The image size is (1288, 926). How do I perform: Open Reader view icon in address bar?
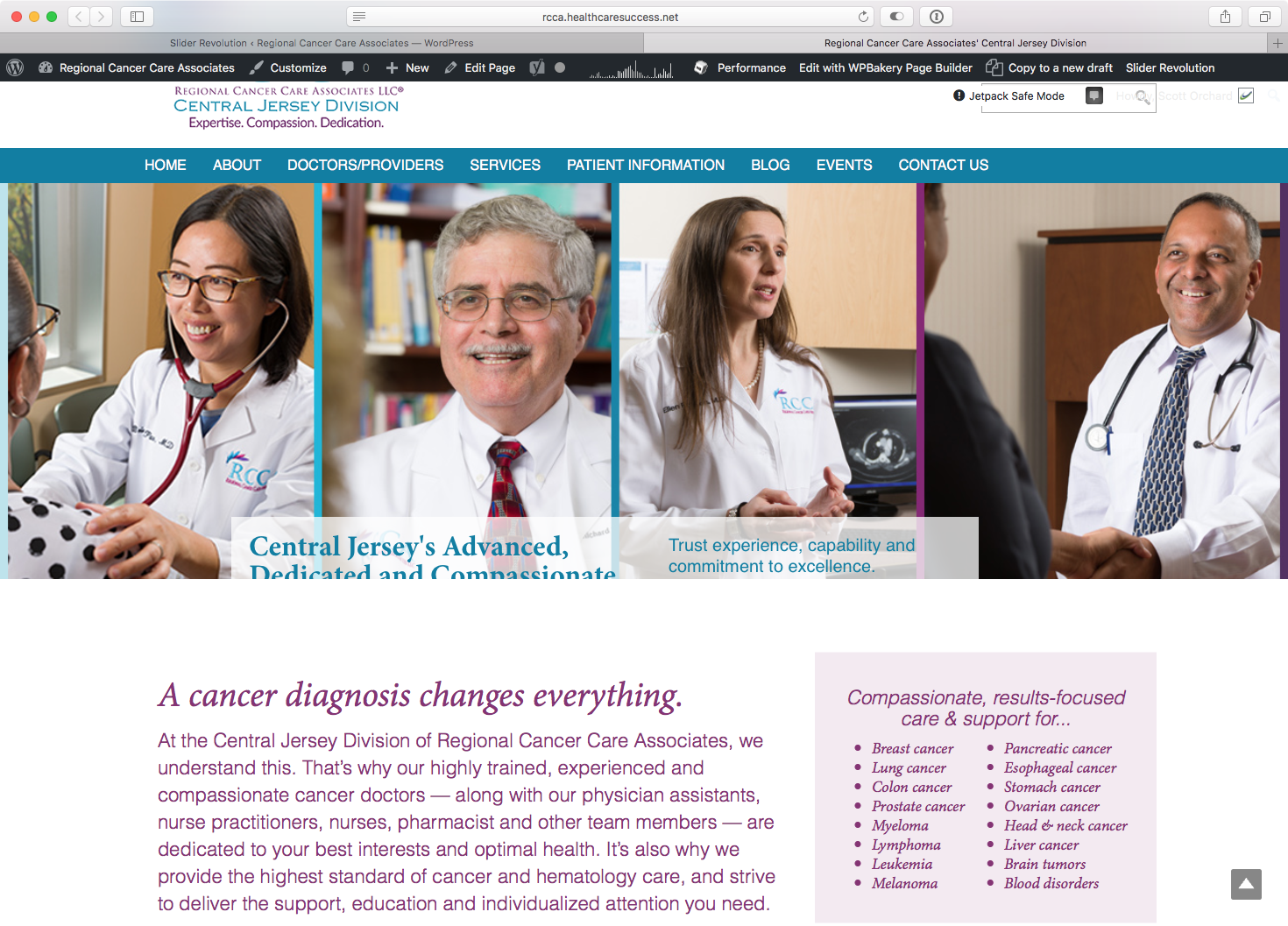click(x=359, y=17)
